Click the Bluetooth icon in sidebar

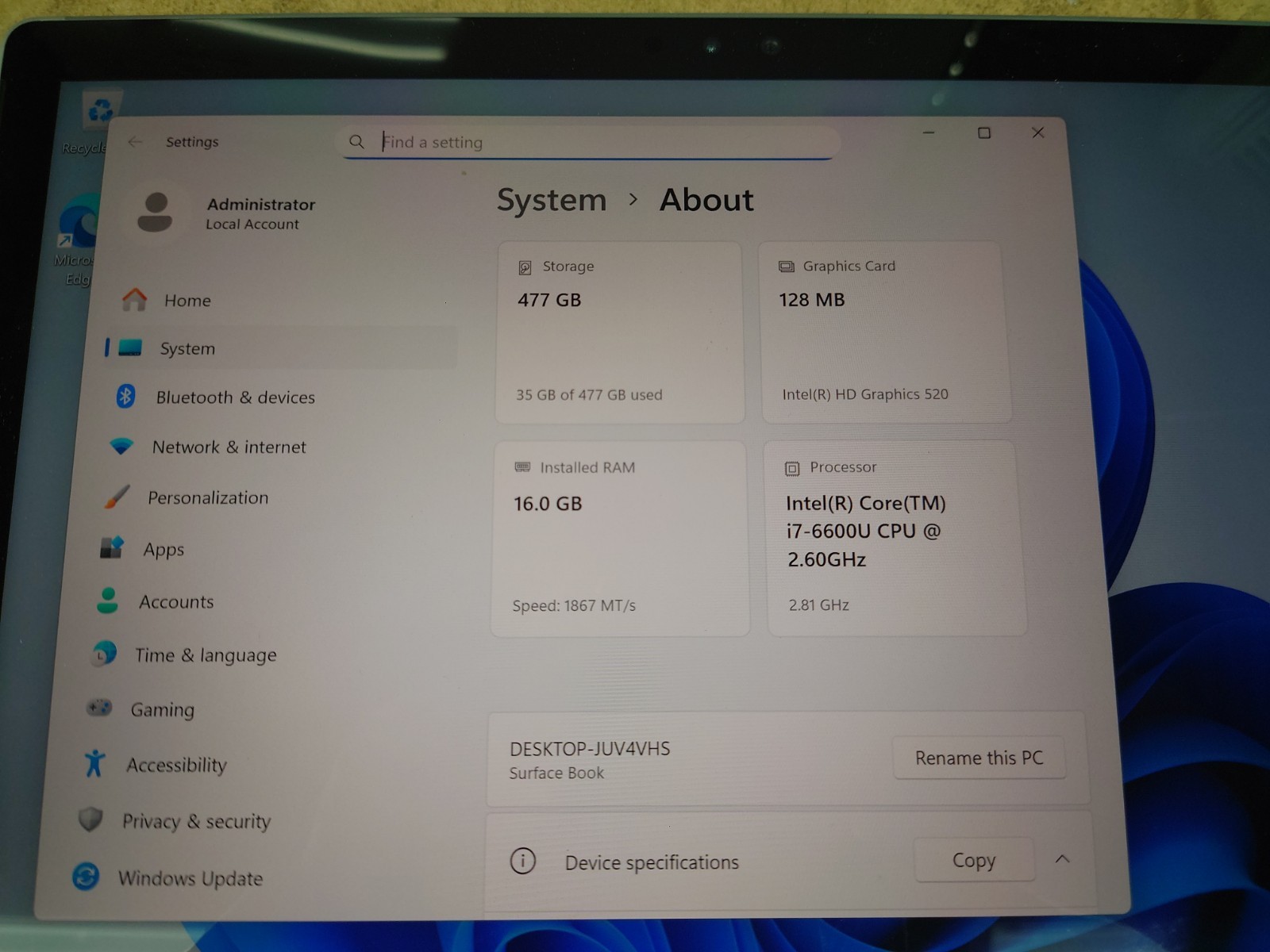tap(125, 396)
